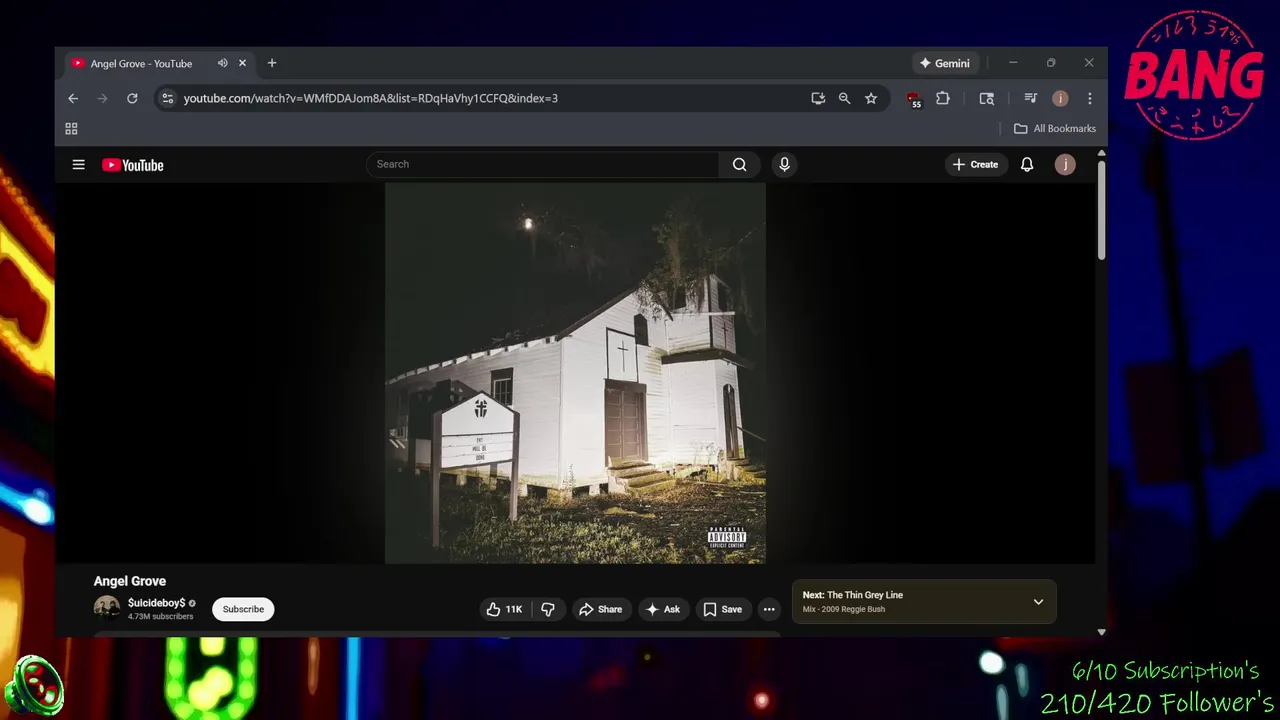Reload the current page
The width and height of the screenshot is (1280, 720).
click(x=132, y=98)
